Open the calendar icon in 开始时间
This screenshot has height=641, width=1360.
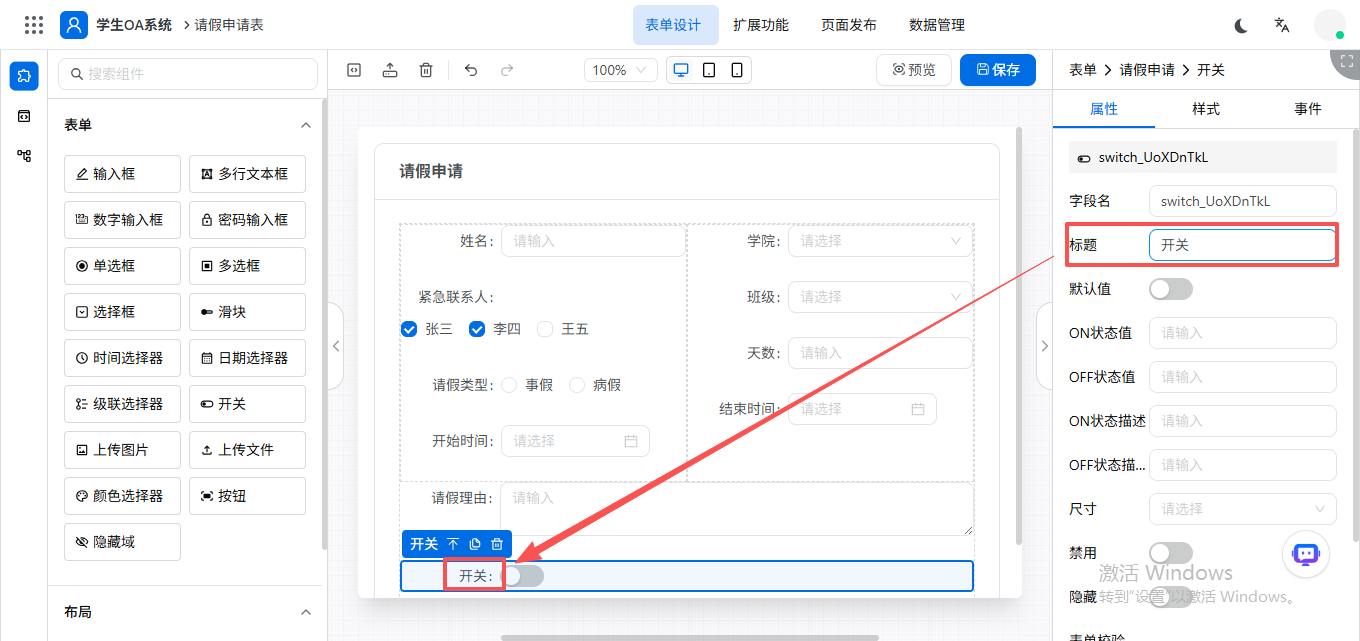pyautogui.click(x=631, y=441)
